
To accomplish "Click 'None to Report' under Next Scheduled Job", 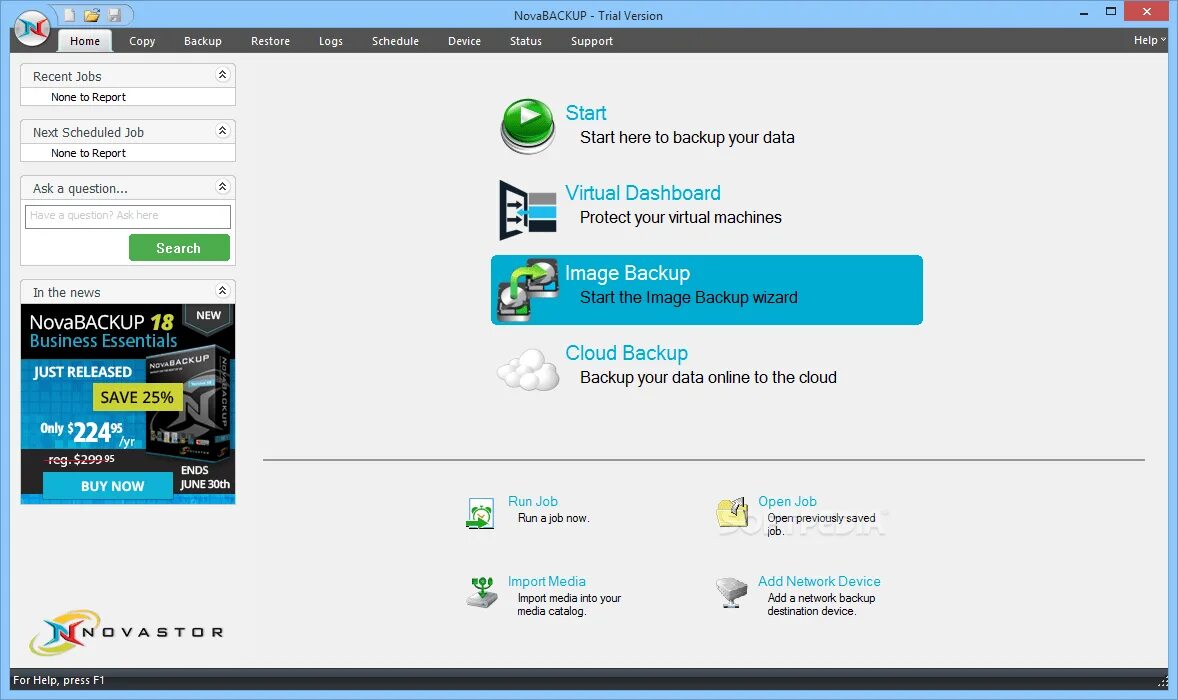I will [89, 153].
